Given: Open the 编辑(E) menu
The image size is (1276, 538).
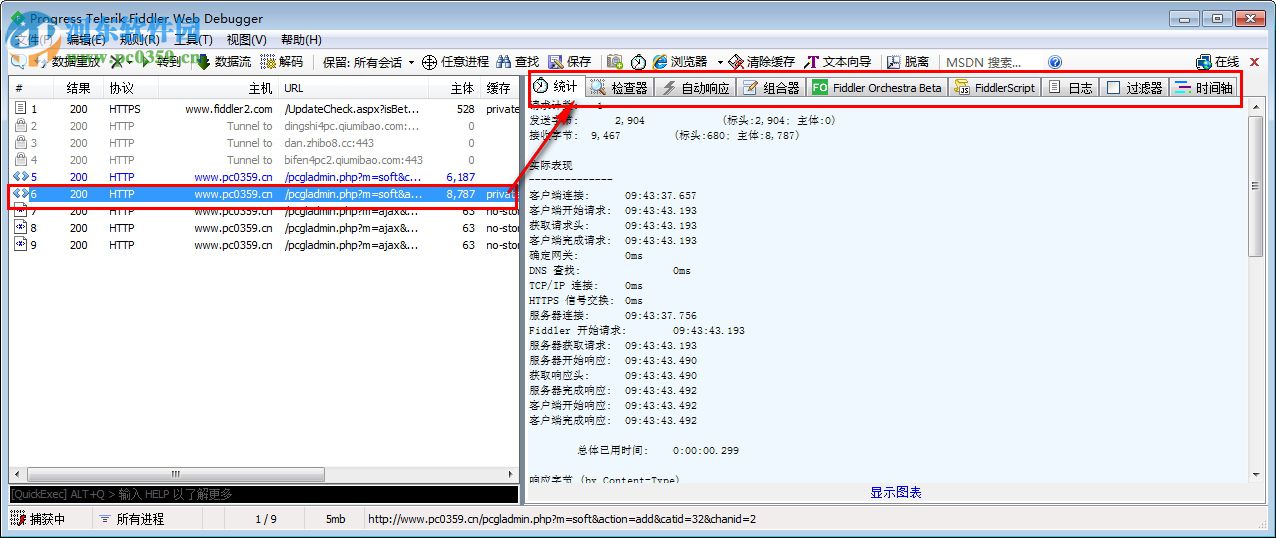Looking at the screenshot, I should coord(86,40).
